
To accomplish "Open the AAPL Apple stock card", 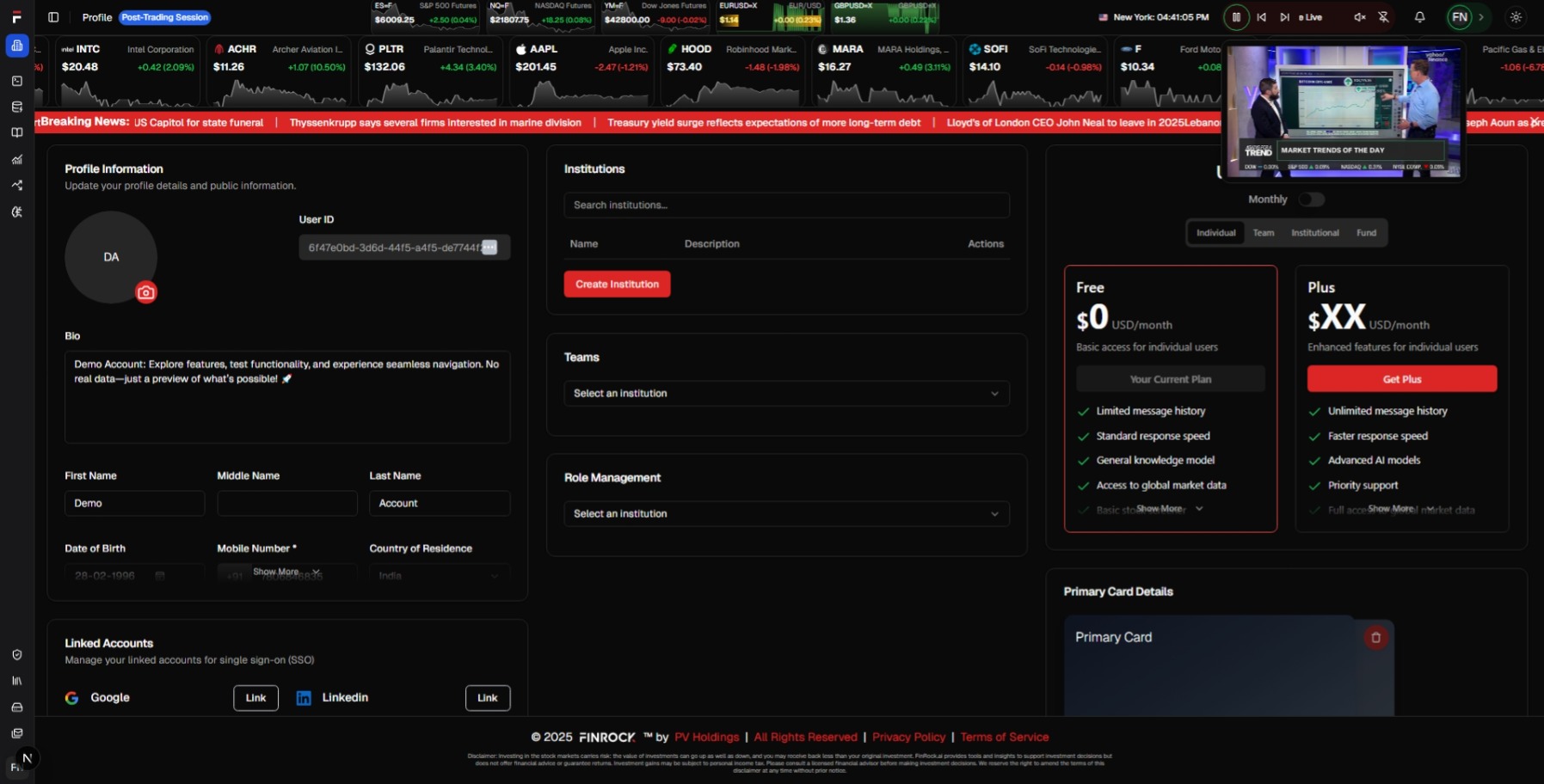I will pyautogui.click(x=581, y=70).
